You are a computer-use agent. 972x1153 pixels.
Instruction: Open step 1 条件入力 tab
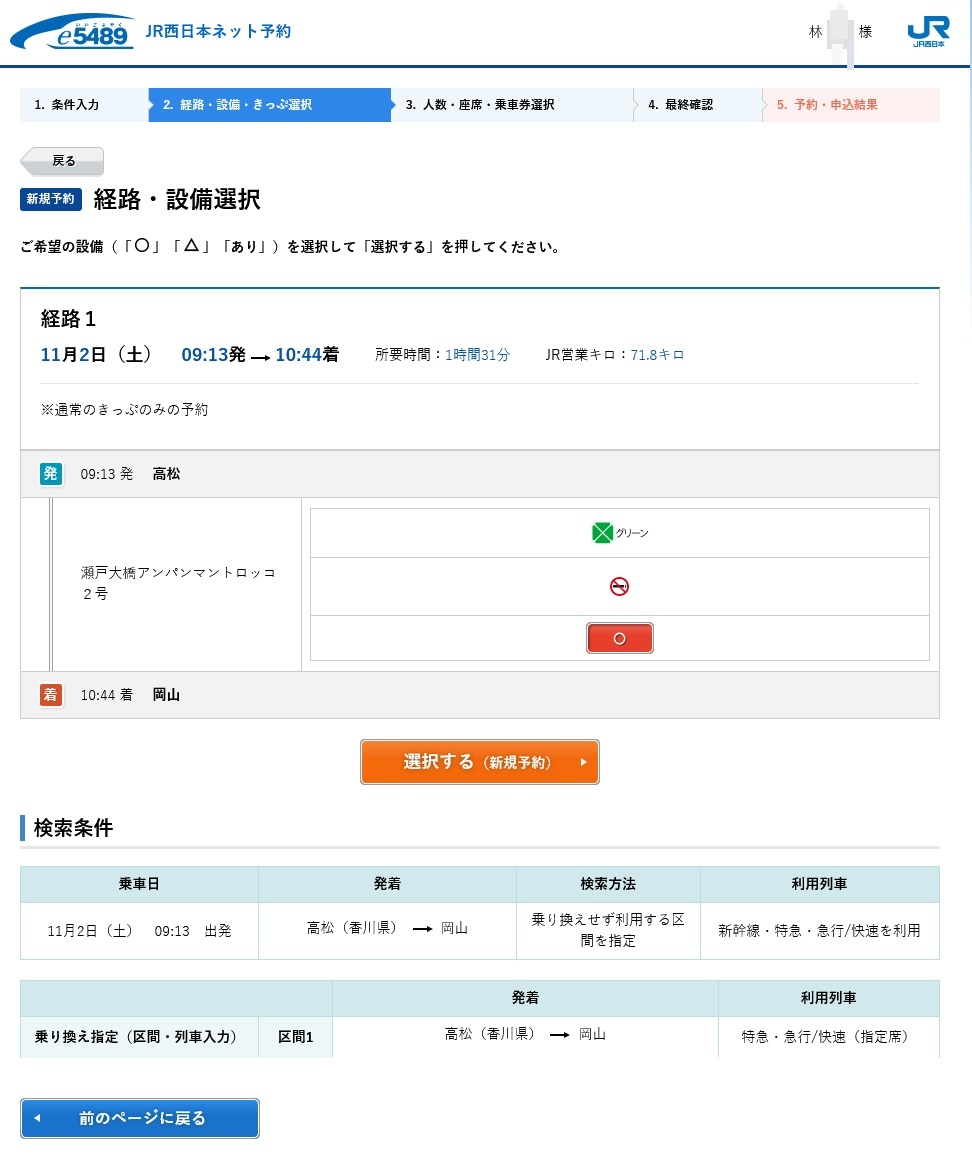pos(83,105)
